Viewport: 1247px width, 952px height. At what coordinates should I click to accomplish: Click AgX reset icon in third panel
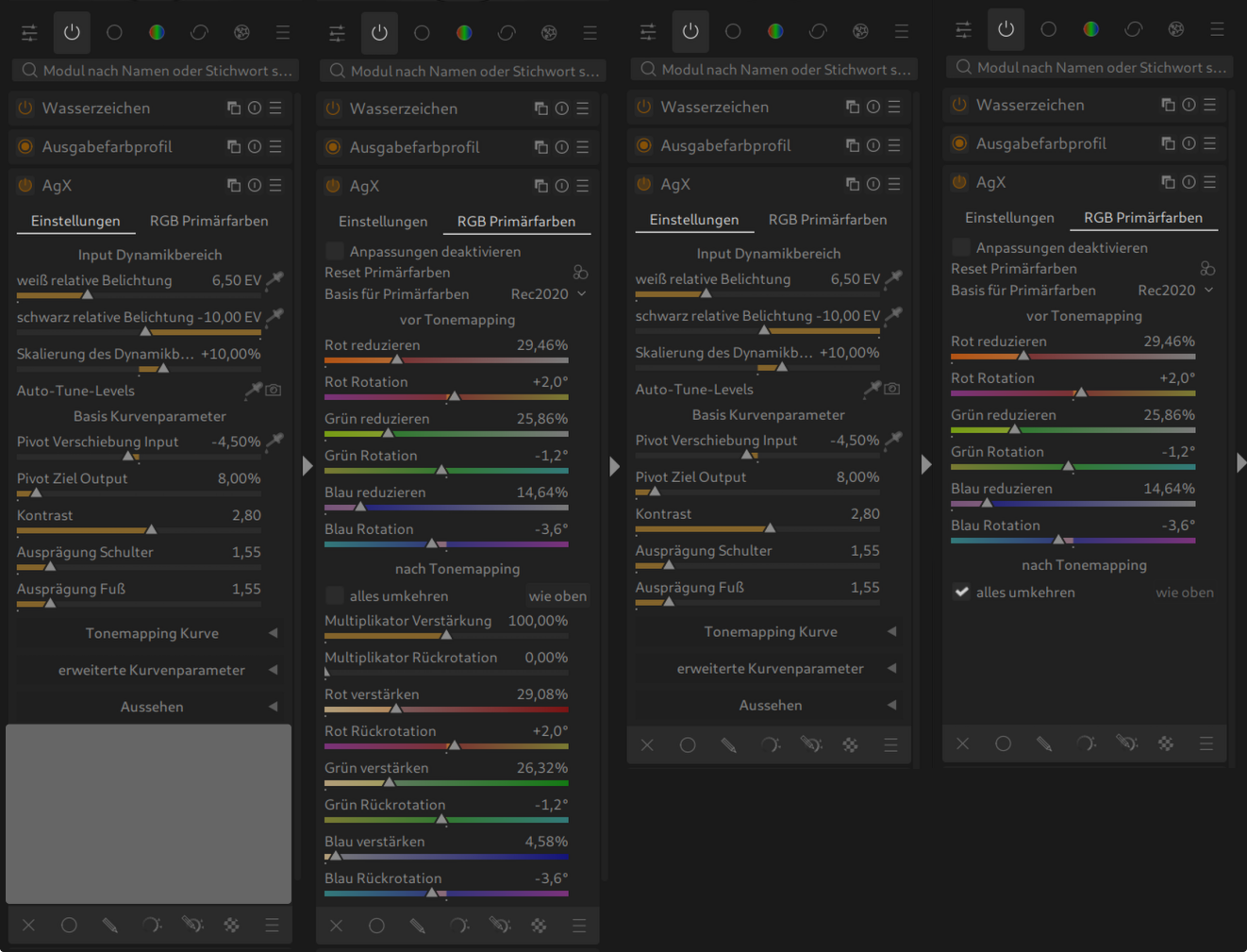pyautogui.click(x=873, y=184)
